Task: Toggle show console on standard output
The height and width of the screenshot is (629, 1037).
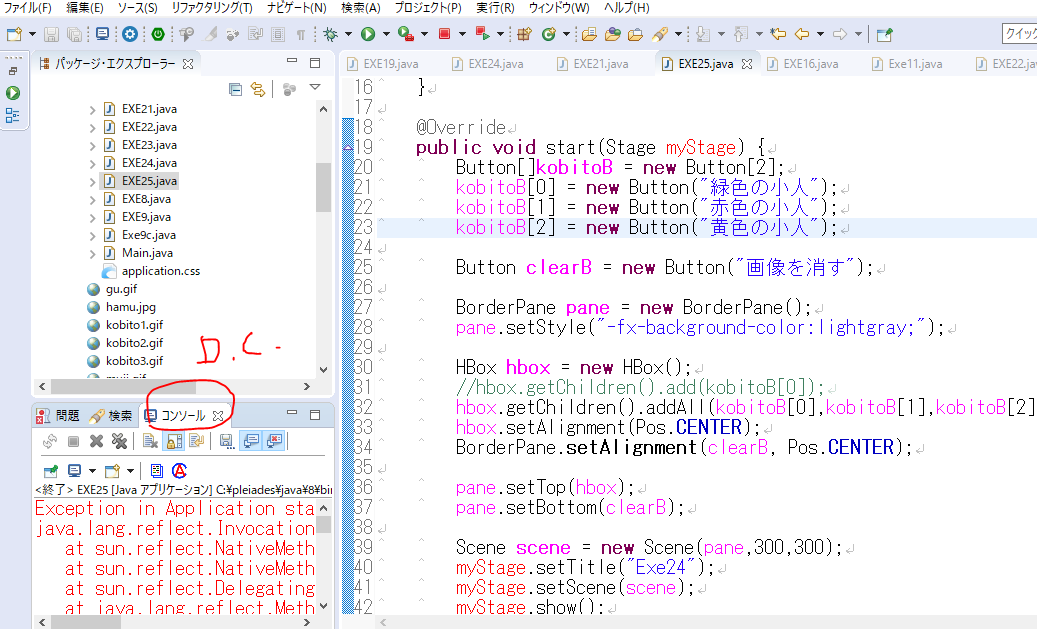Action: (x=251, y=441)
